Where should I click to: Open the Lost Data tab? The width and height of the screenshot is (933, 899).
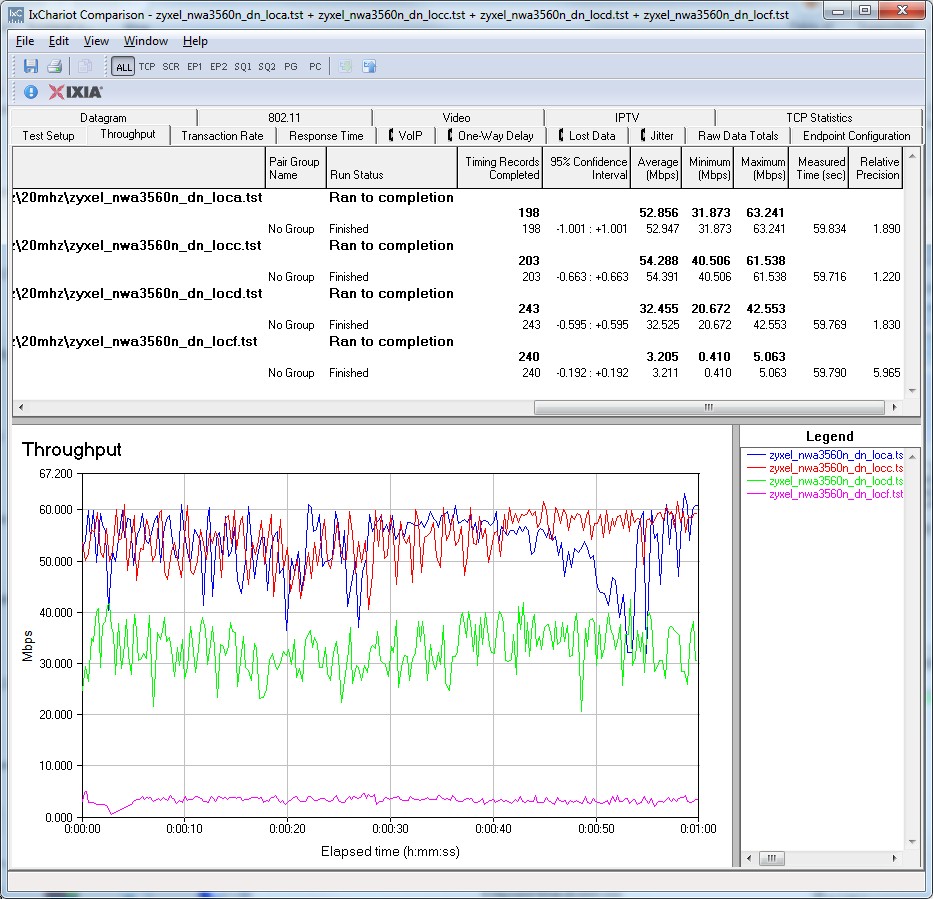[x=587, y=136]
